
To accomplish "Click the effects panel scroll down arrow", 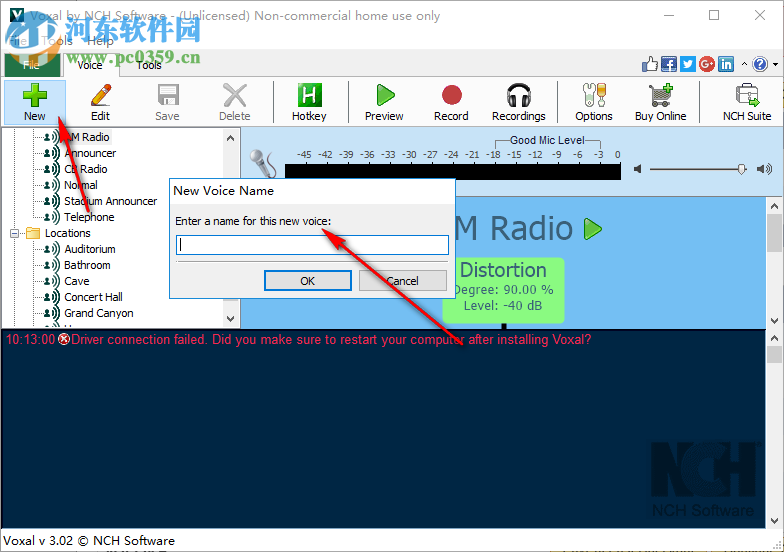I will click(x=774, y=320).
